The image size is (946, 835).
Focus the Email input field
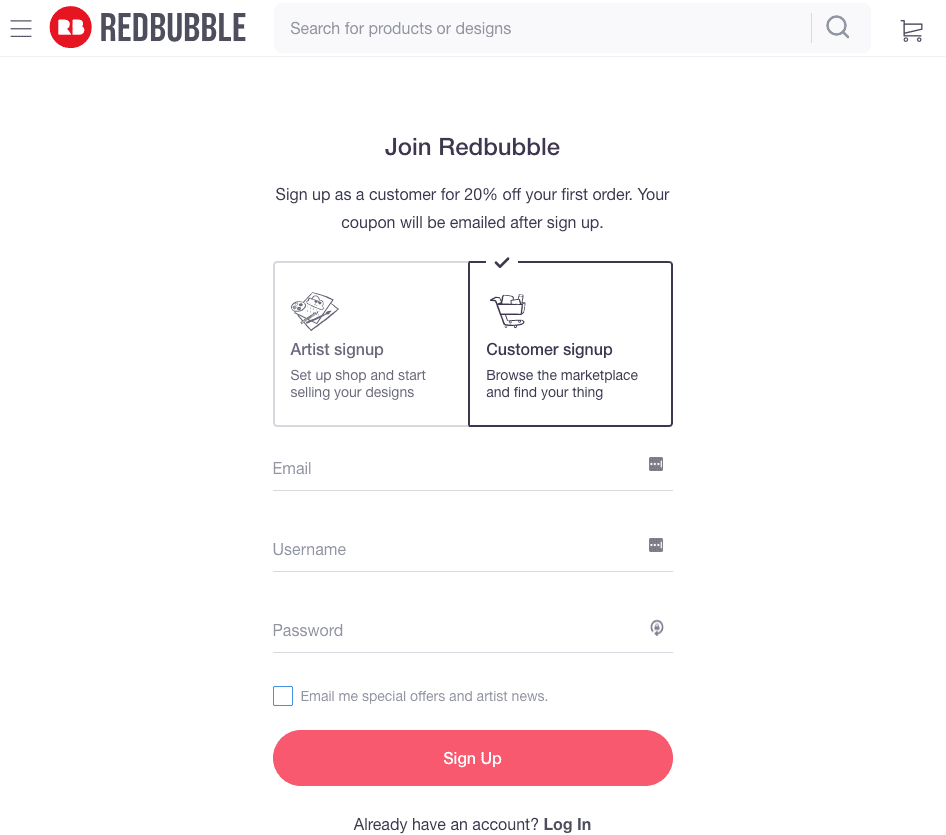click(x=455, y=468)
